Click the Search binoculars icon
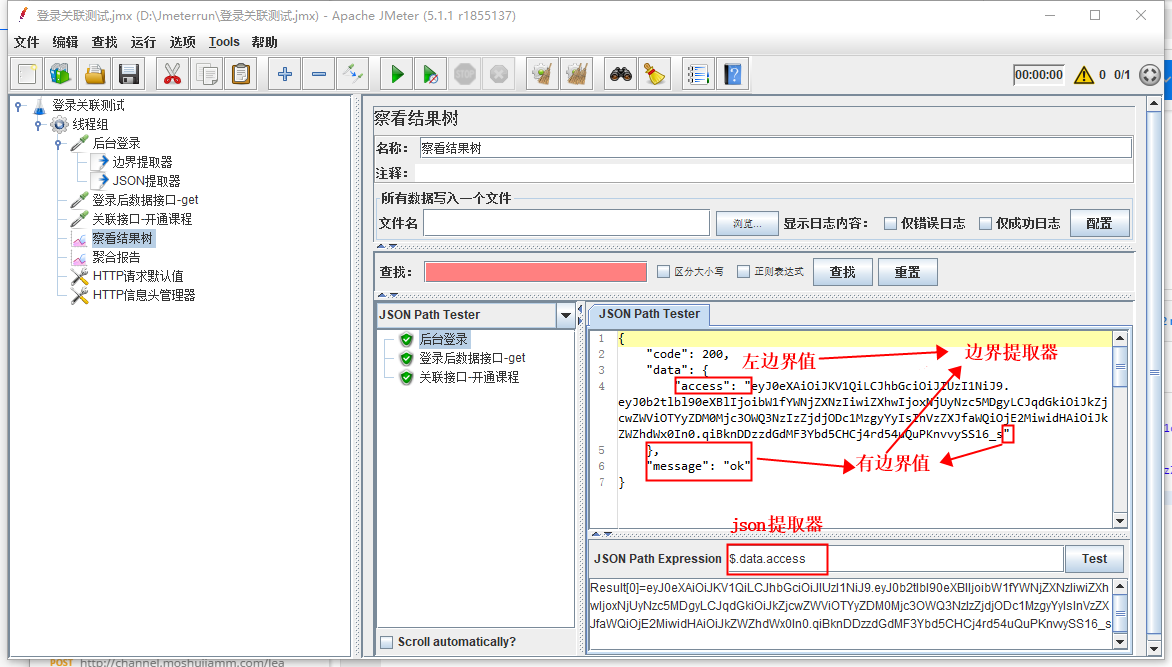Screen dimensions: 1172x667 pyautogui.click(x=620, y=74)
